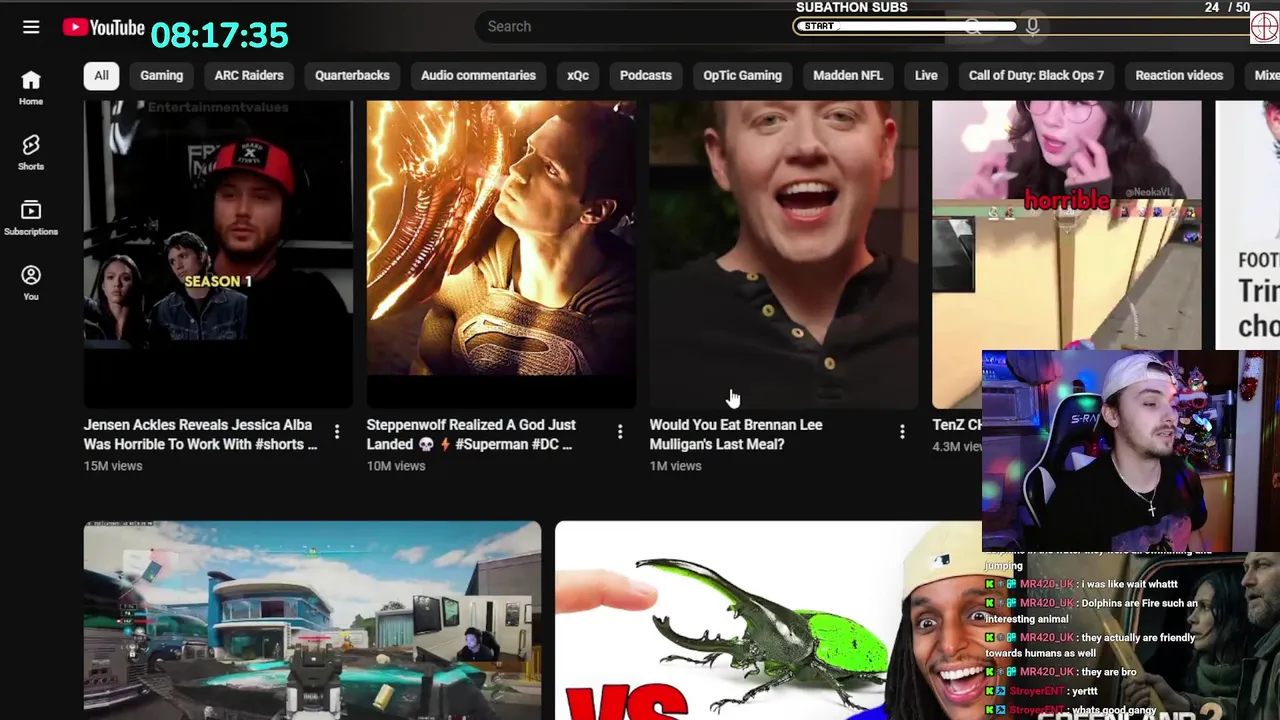This screenshot has height=720, width=1280.
Task: Select the xQc filter chip
Action: [x=578, y=75]
